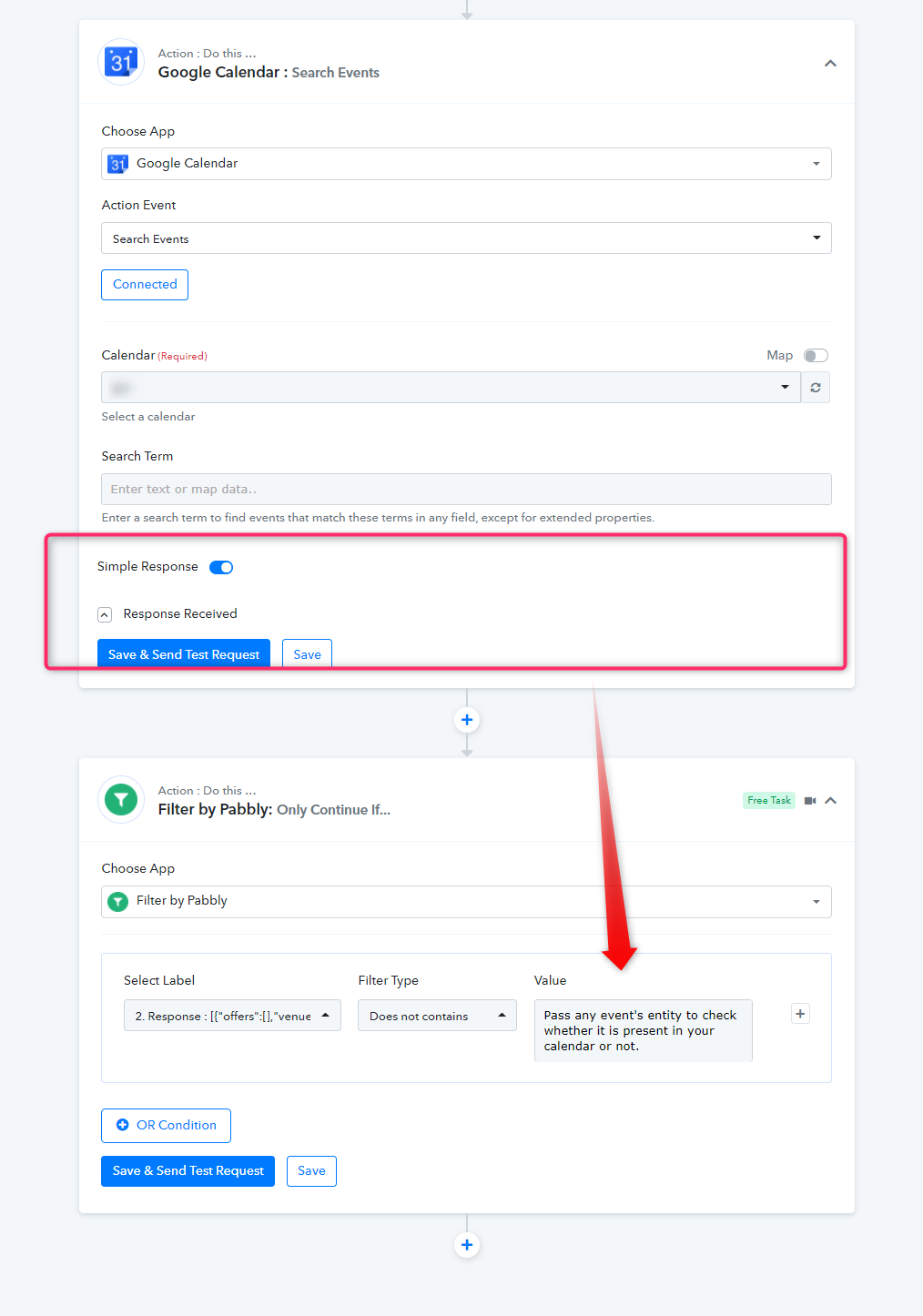Click the Free Task badge
The width and height of the screenshot is (923, 1316).
(x=769, y=801)
